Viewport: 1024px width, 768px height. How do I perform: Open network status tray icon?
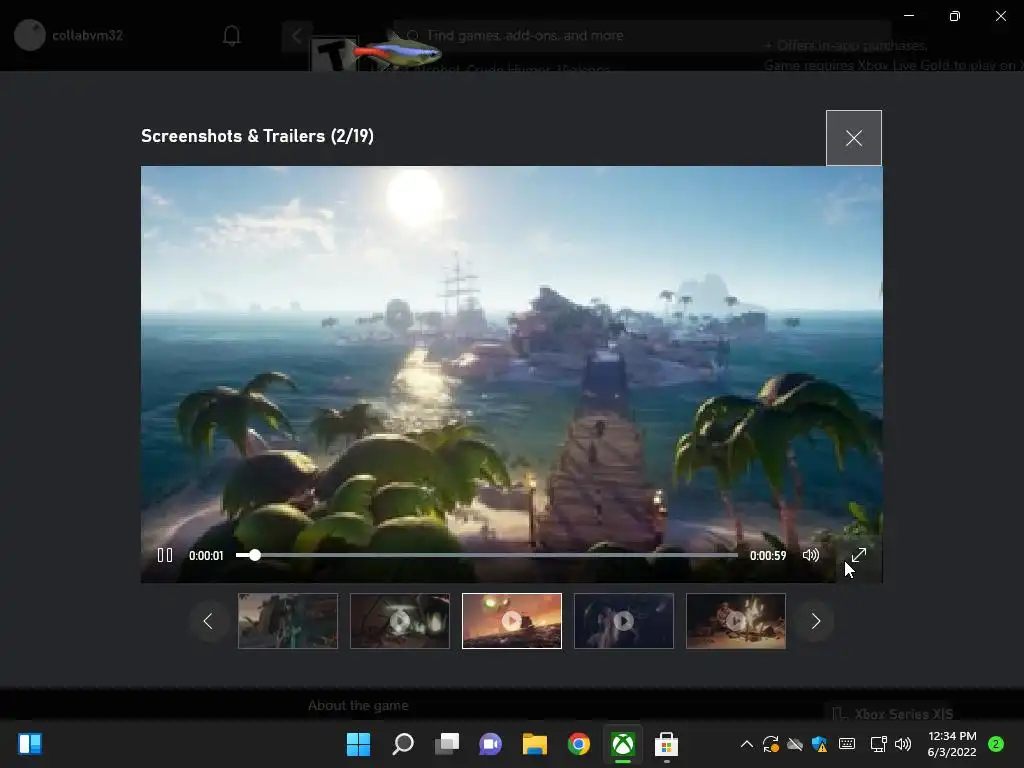878,744
